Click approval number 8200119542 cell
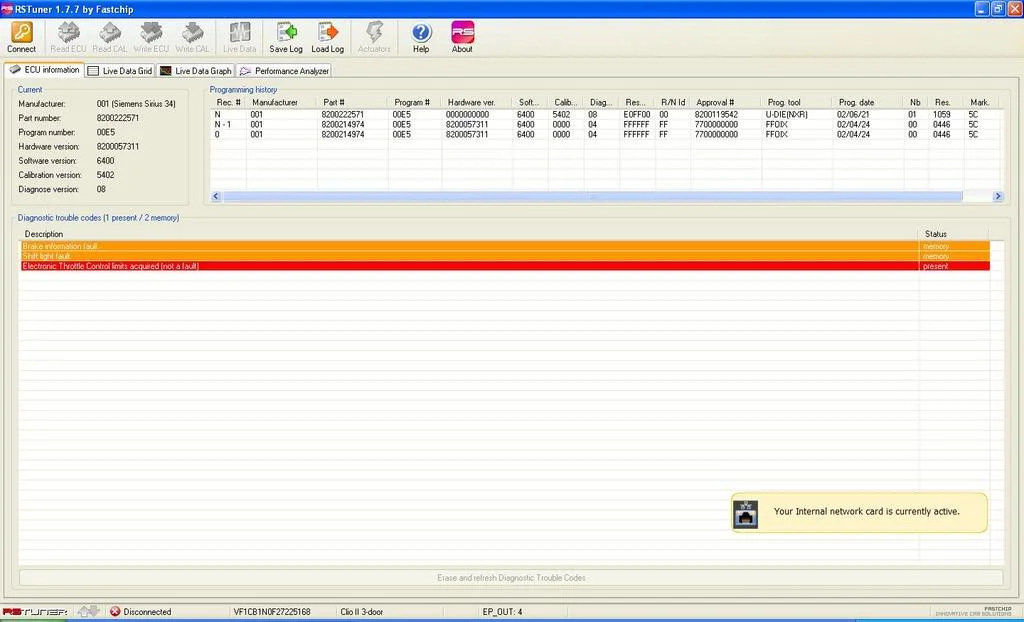The height and width of the screenshot is (622, 1024). (x=716, y=114)
